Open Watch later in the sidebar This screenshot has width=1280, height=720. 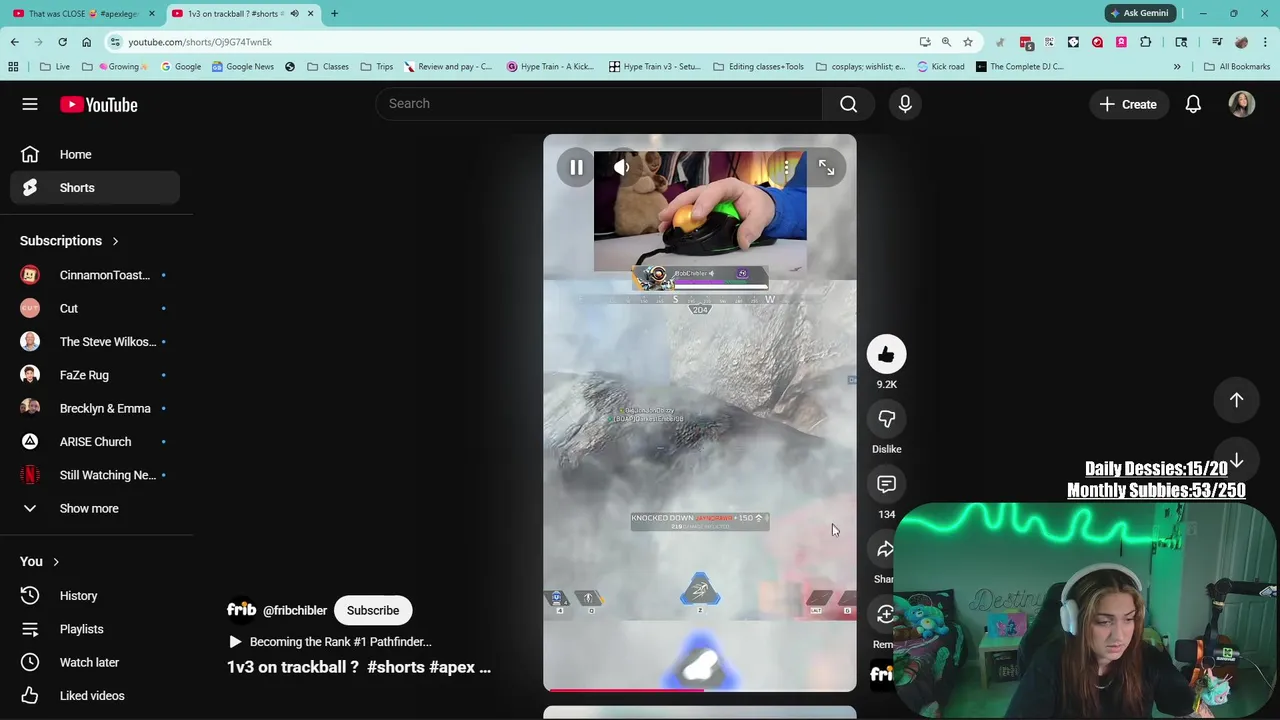pyautogui.click(x=95, y=662)
